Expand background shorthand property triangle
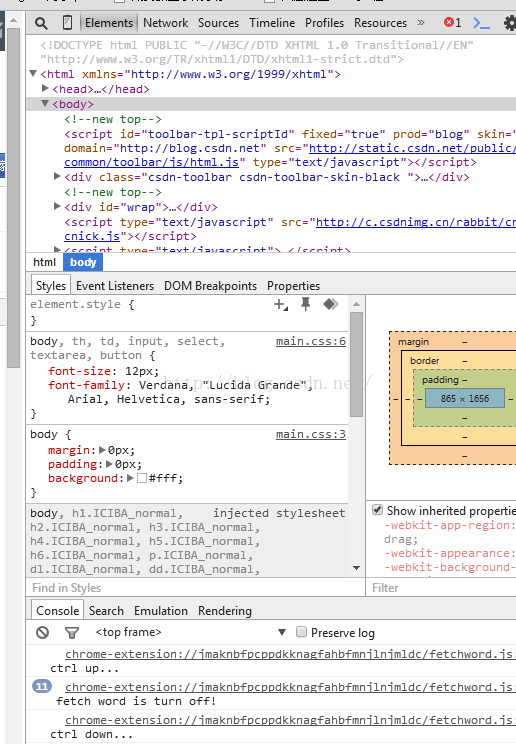 (130, 478)
